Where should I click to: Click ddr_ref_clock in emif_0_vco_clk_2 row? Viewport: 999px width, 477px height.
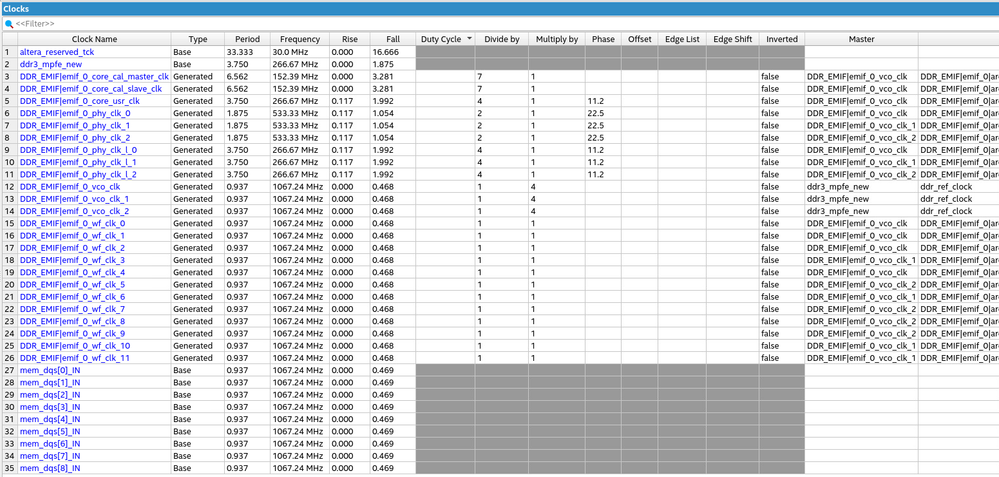pyautogui.click(x=947, y=211)
